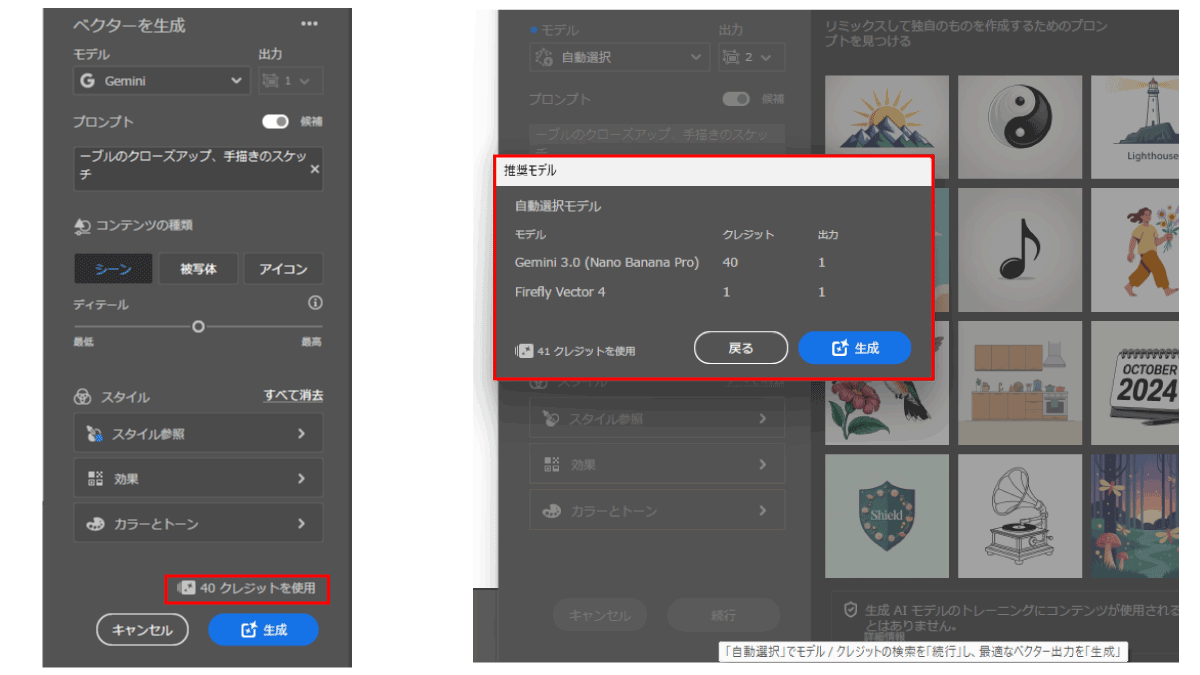Select the アイコン content type
This screenshot has height=675, width=1200.
283,269
